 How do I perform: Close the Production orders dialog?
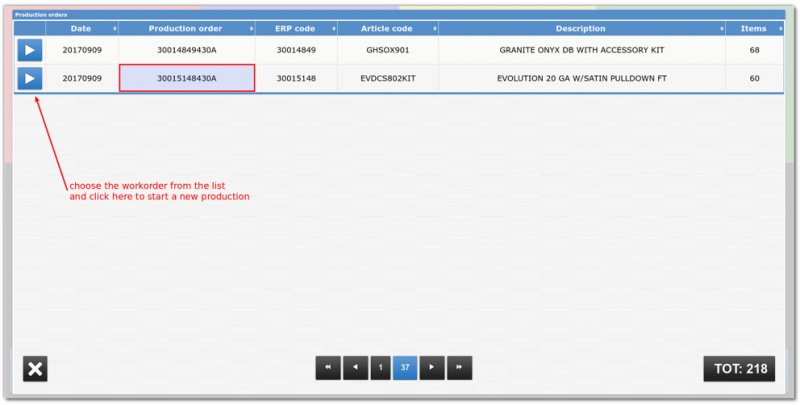click(35, 369)
